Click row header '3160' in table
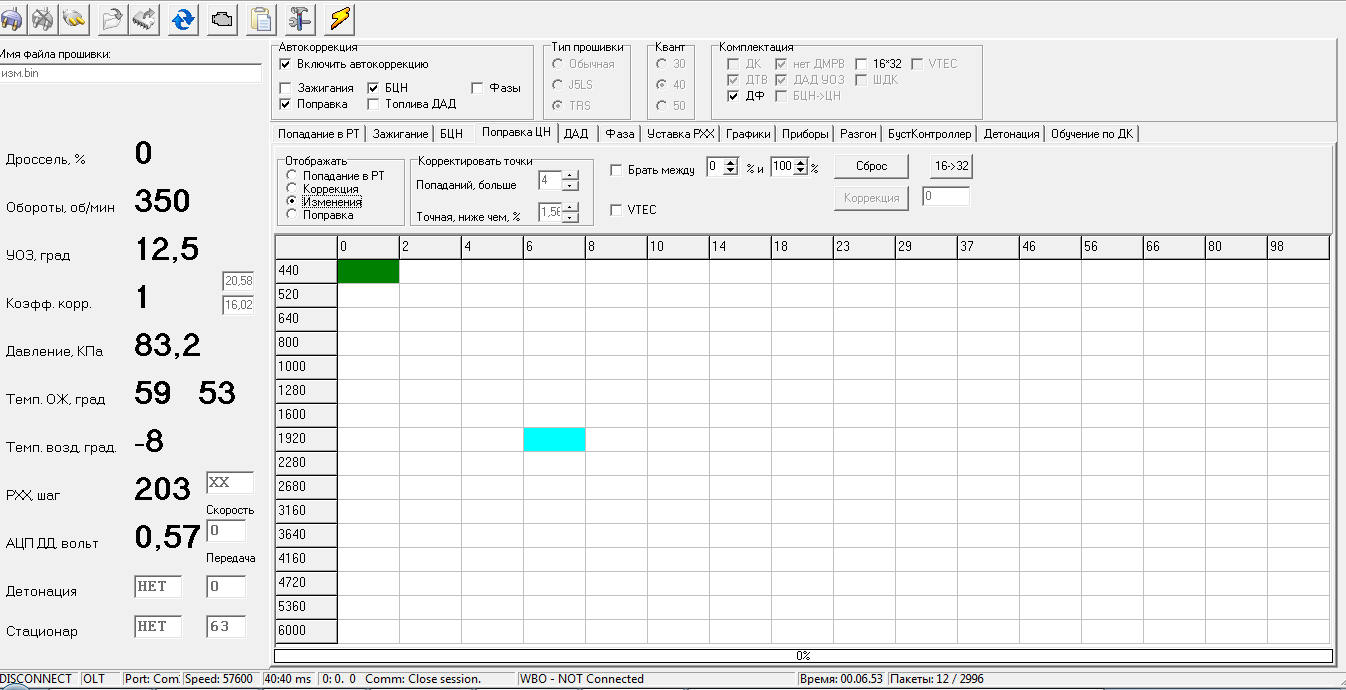 coord(305,511)
